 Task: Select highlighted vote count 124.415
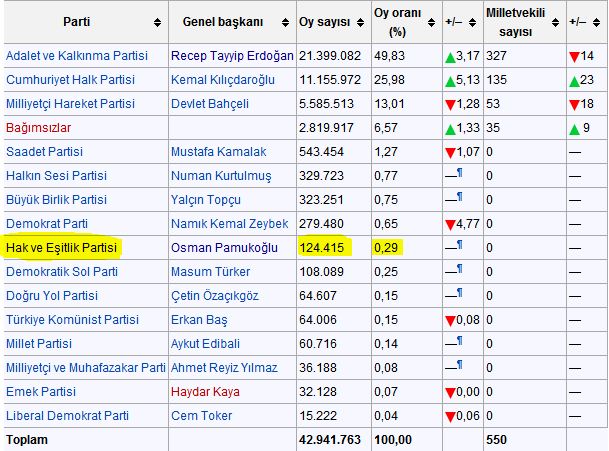coord(321,248)
